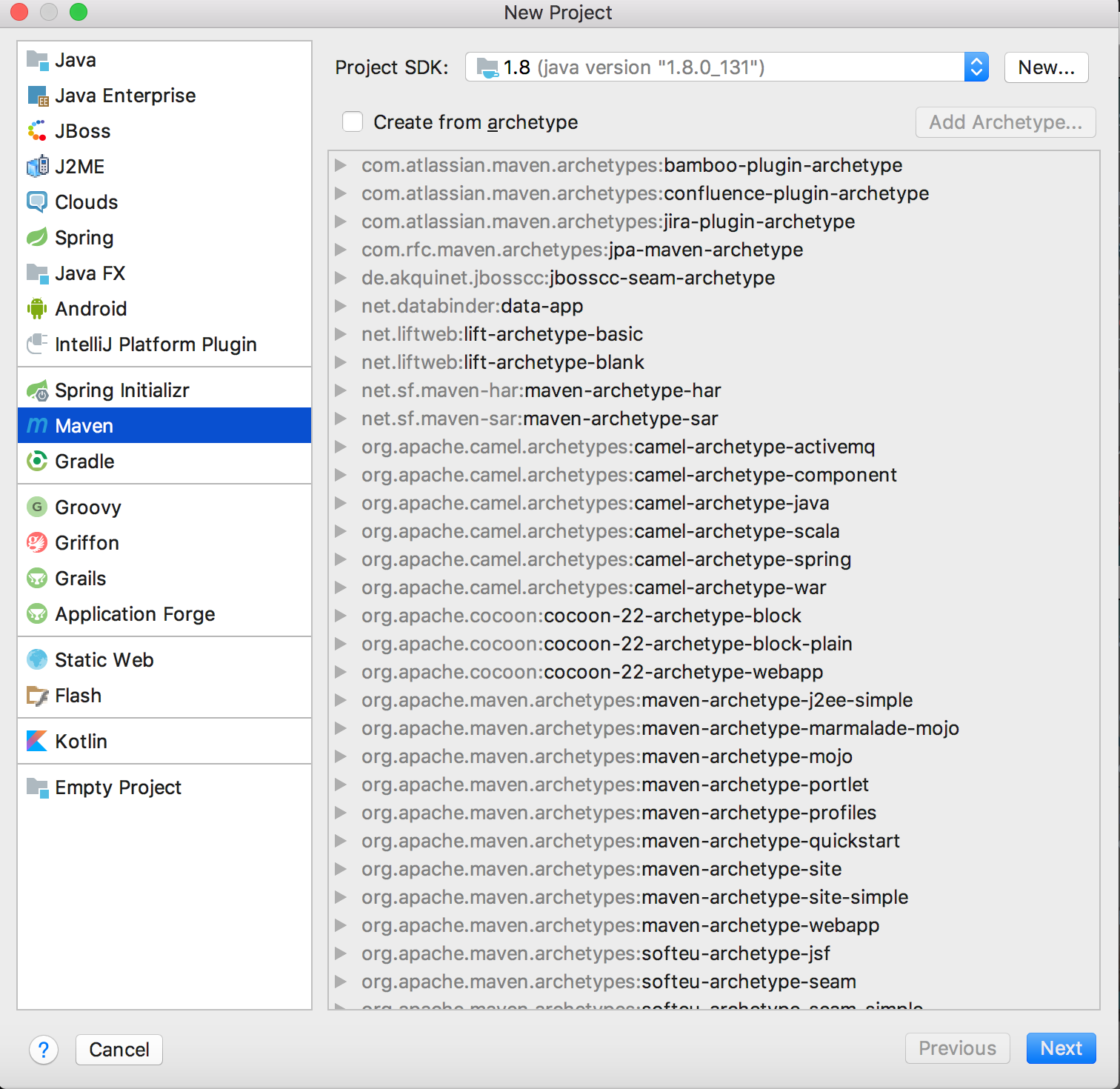The width and height of the screenshot is (1120, 1089).
Task: Choose the Groovy project type
Action: [87, 507]
